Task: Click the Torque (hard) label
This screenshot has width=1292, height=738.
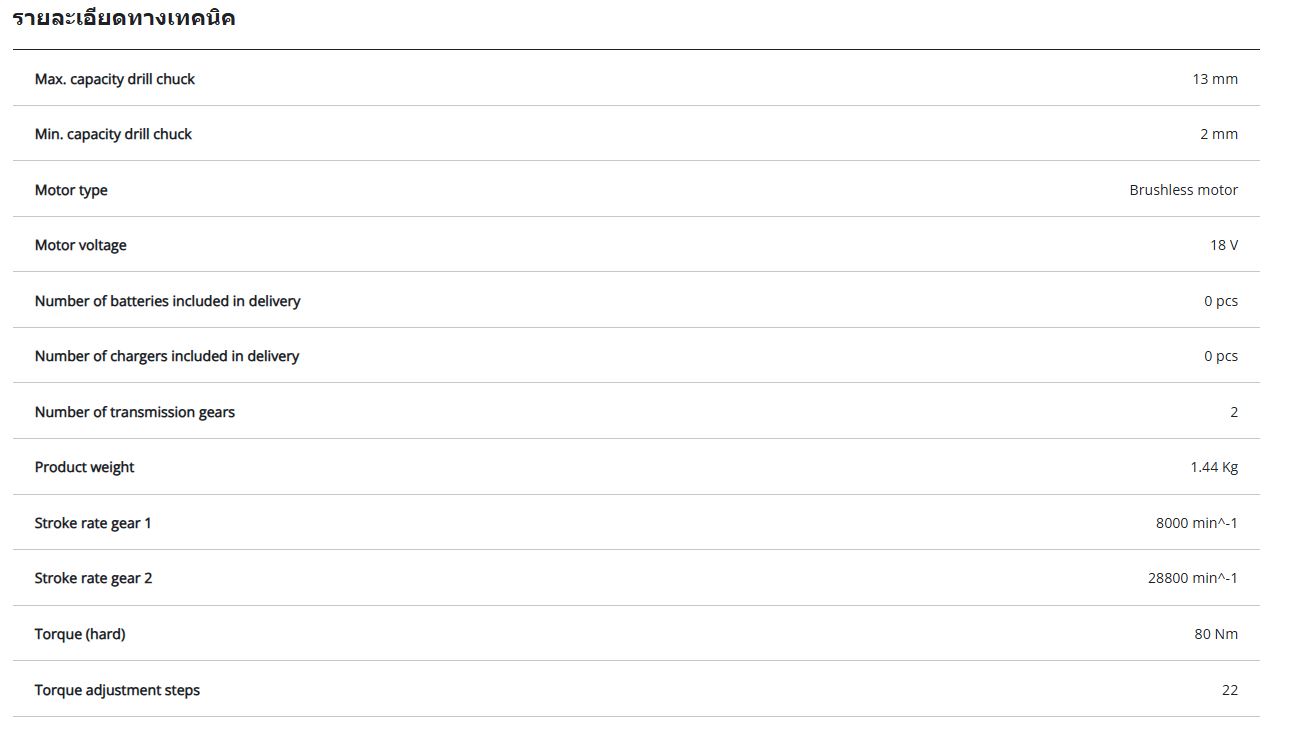Action: click(x=80, y=634)
